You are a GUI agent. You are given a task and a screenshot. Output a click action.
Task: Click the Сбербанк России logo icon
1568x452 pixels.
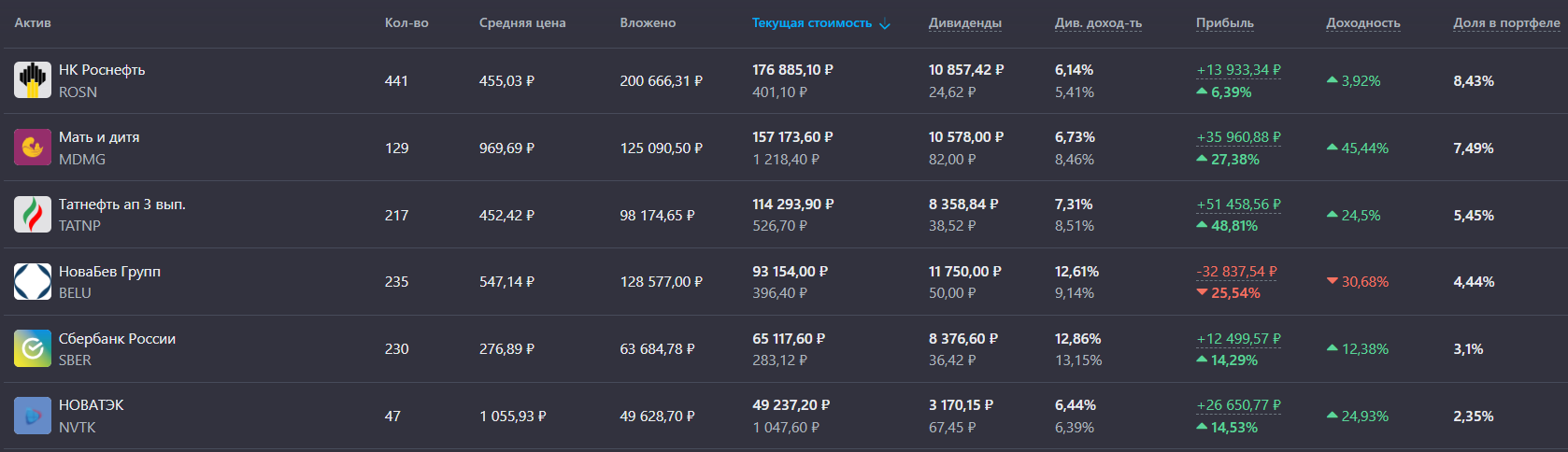33,348
